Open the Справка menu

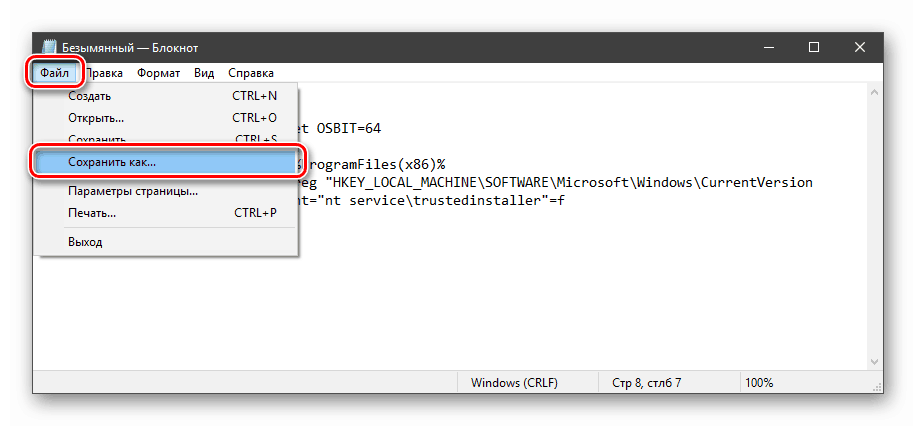pyautogui.click(x=250, y=73)
